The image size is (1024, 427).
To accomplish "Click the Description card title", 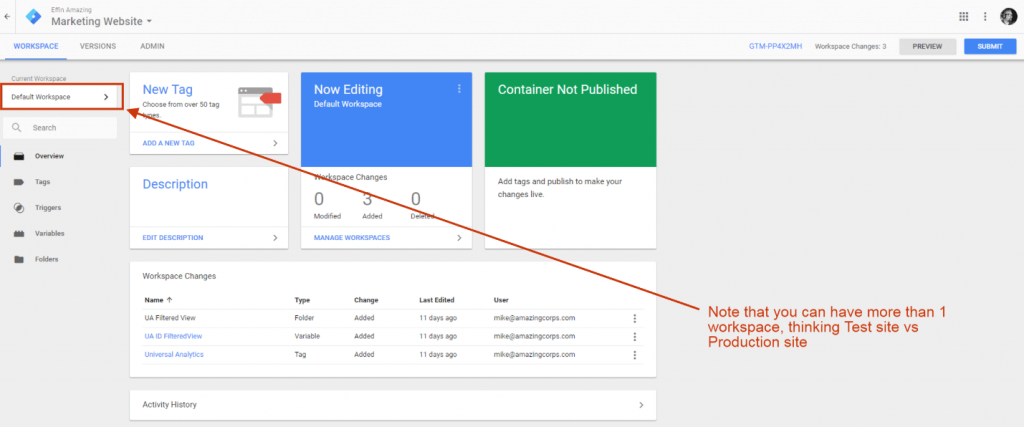I will [x=175, y=184].
